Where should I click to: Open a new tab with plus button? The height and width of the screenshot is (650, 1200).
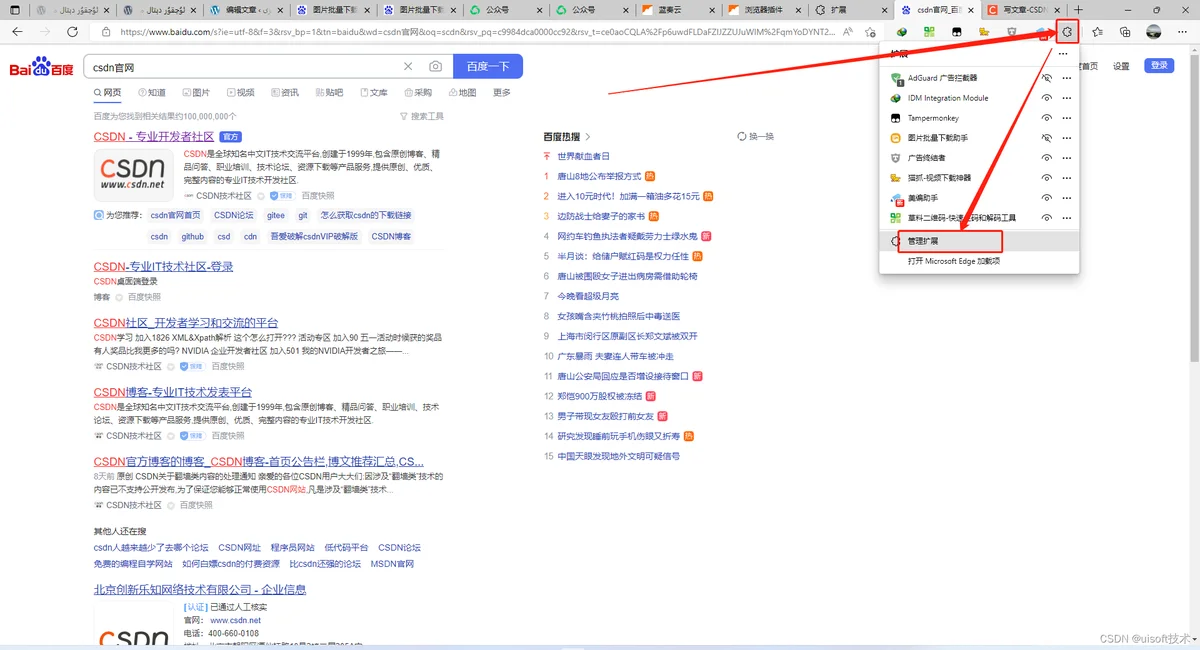pos(1078,10)
